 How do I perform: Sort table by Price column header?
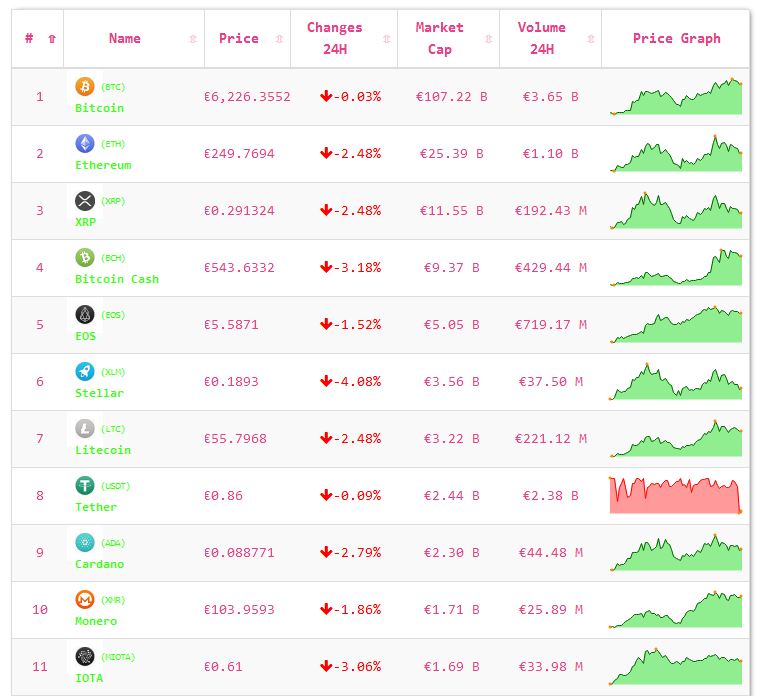239,39
